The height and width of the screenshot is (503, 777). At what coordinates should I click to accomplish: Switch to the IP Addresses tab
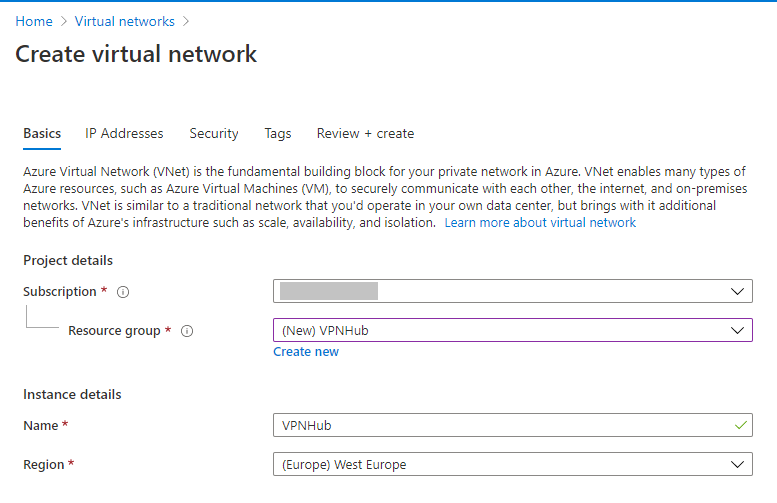coord(124,133)
